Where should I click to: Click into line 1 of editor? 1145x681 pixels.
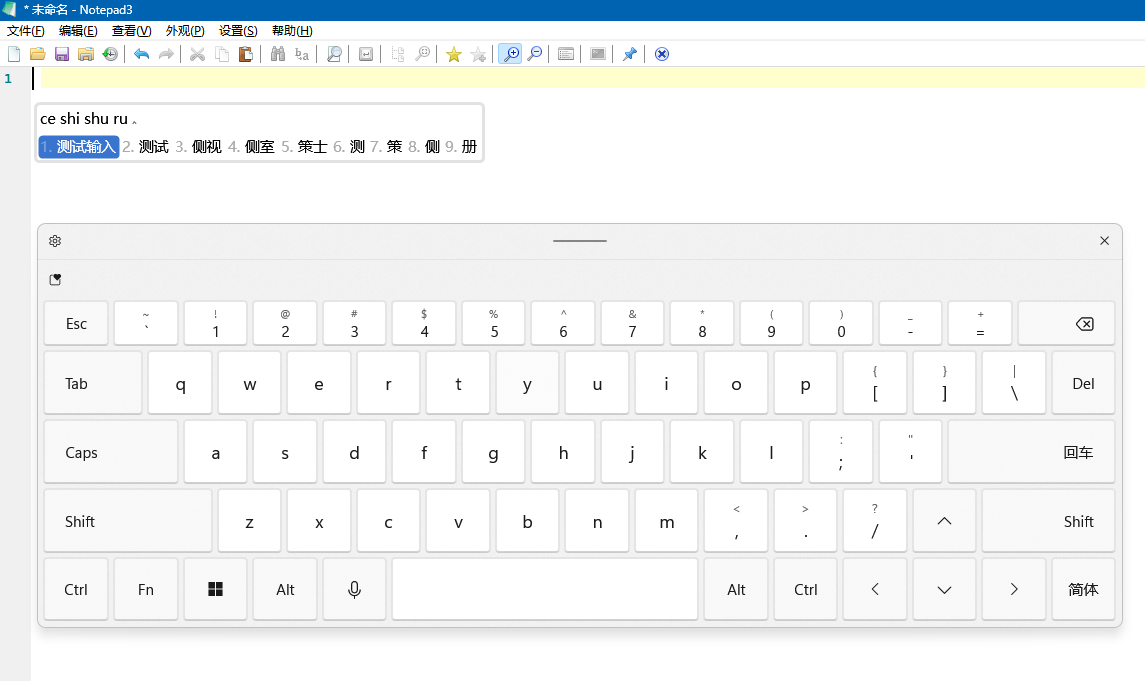point(588,78)
